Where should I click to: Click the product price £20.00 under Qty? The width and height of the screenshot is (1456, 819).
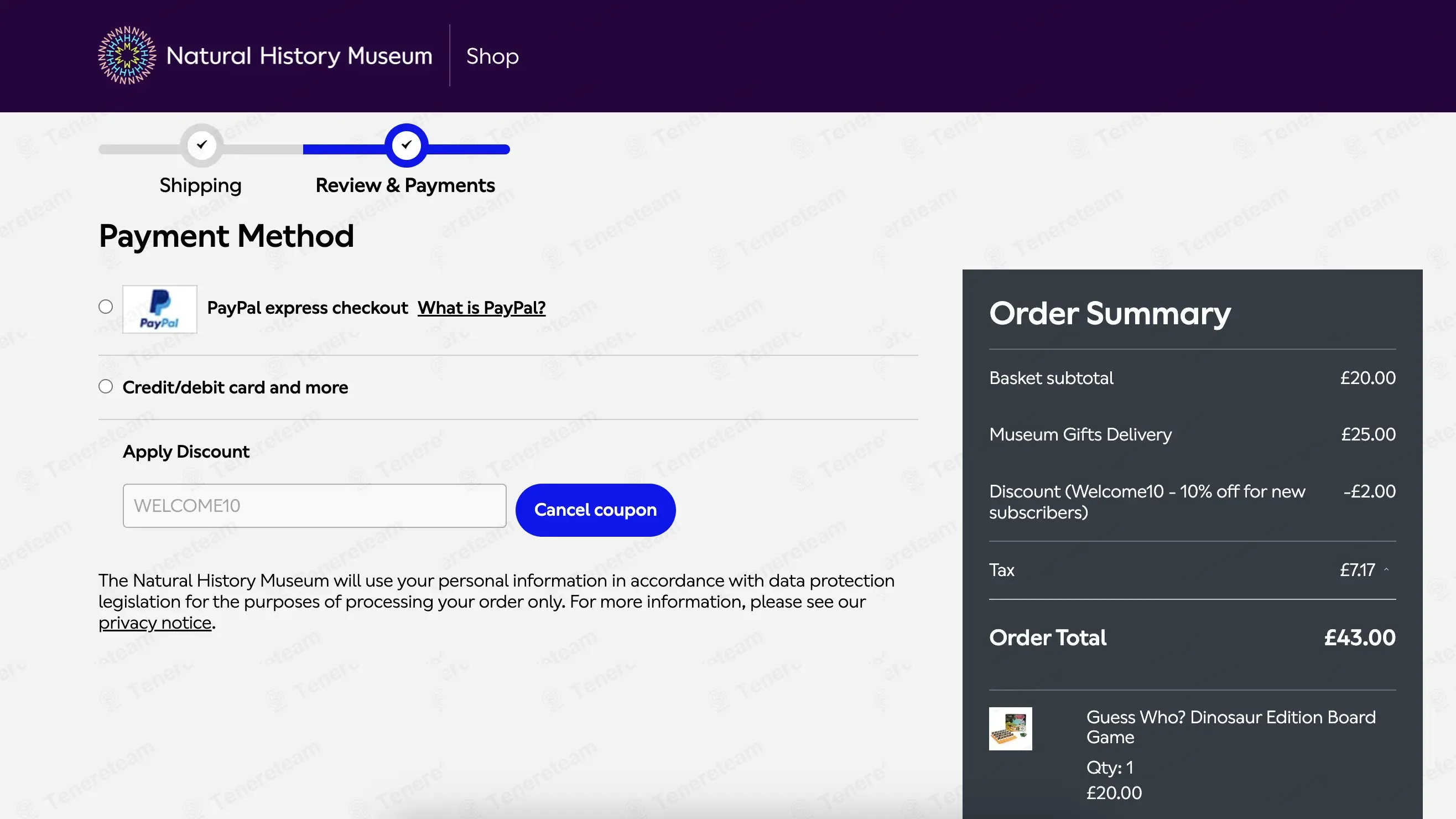pyautogui.click(x=1114, y=793)
